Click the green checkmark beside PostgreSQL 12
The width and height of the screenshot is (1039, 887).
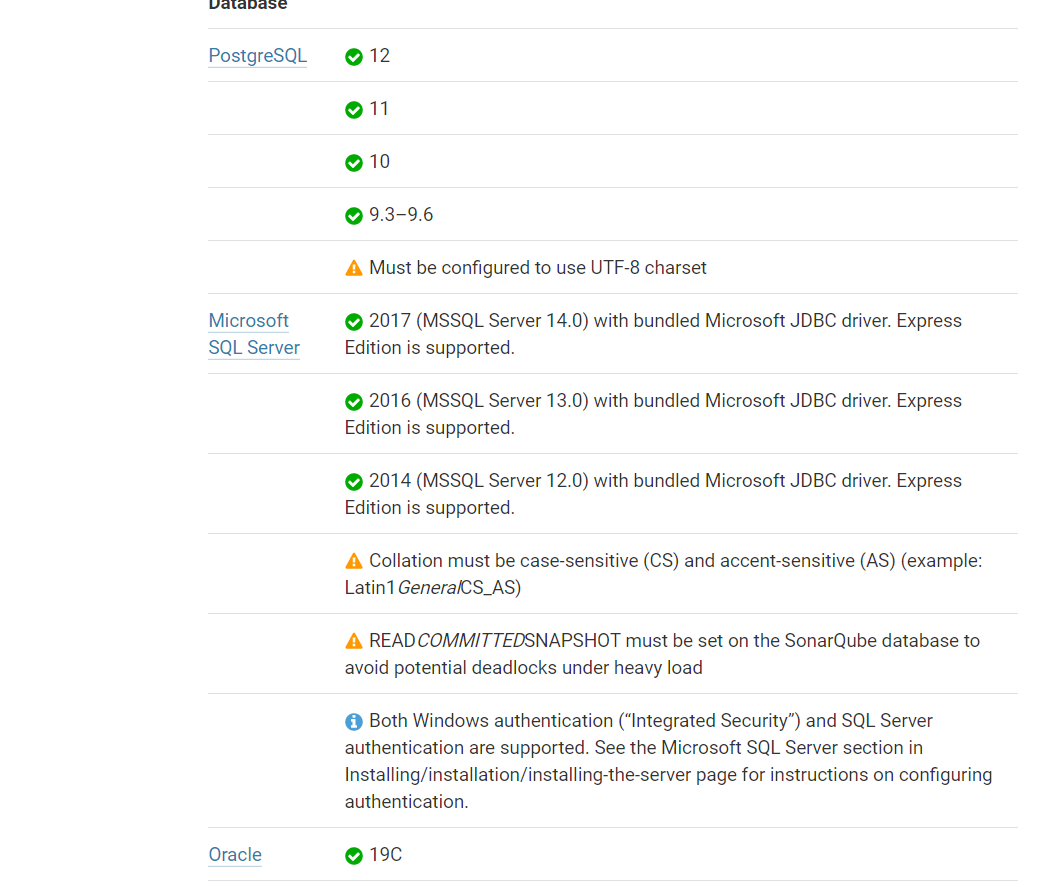354,57
